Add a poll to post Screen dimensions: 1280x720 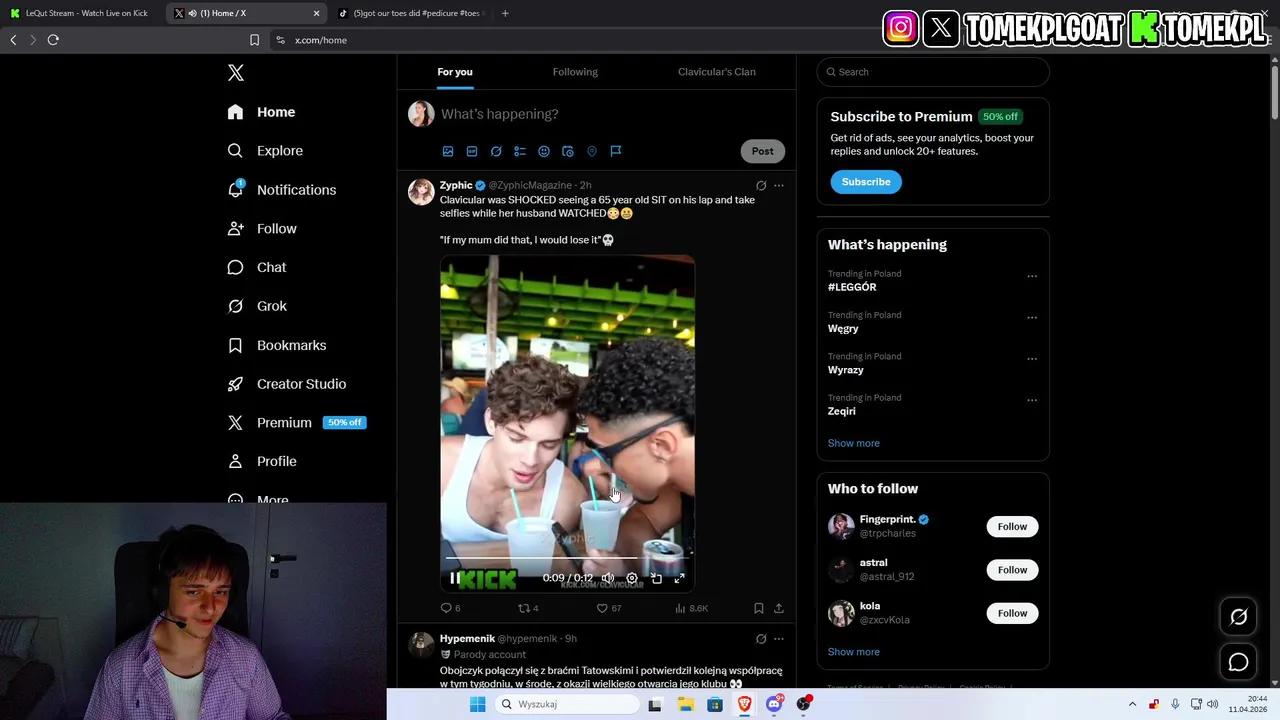[520, 151]
